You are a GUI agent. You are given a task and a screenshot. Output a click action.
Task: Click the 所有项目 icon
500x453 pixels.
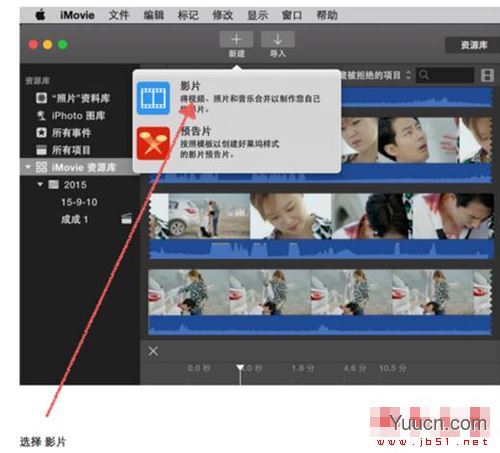click(x=41, y=150)
